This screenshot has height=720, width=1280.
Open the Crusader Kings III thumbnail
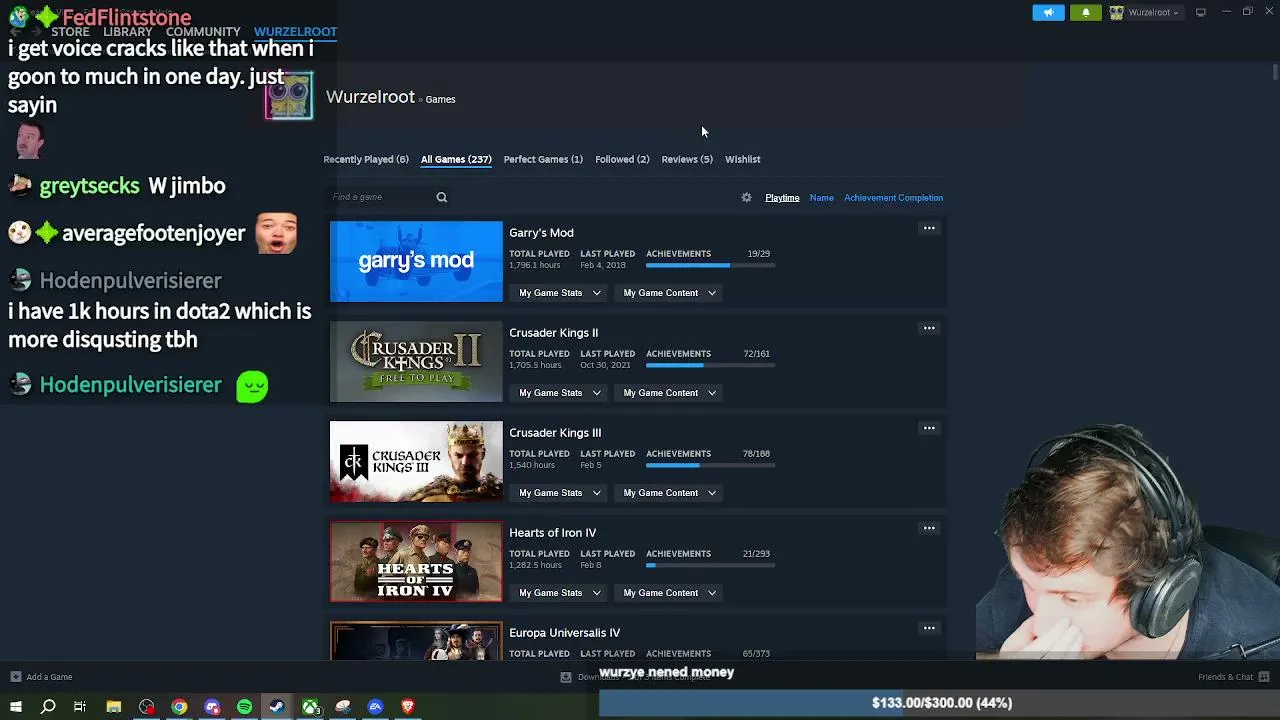(416, 461)
